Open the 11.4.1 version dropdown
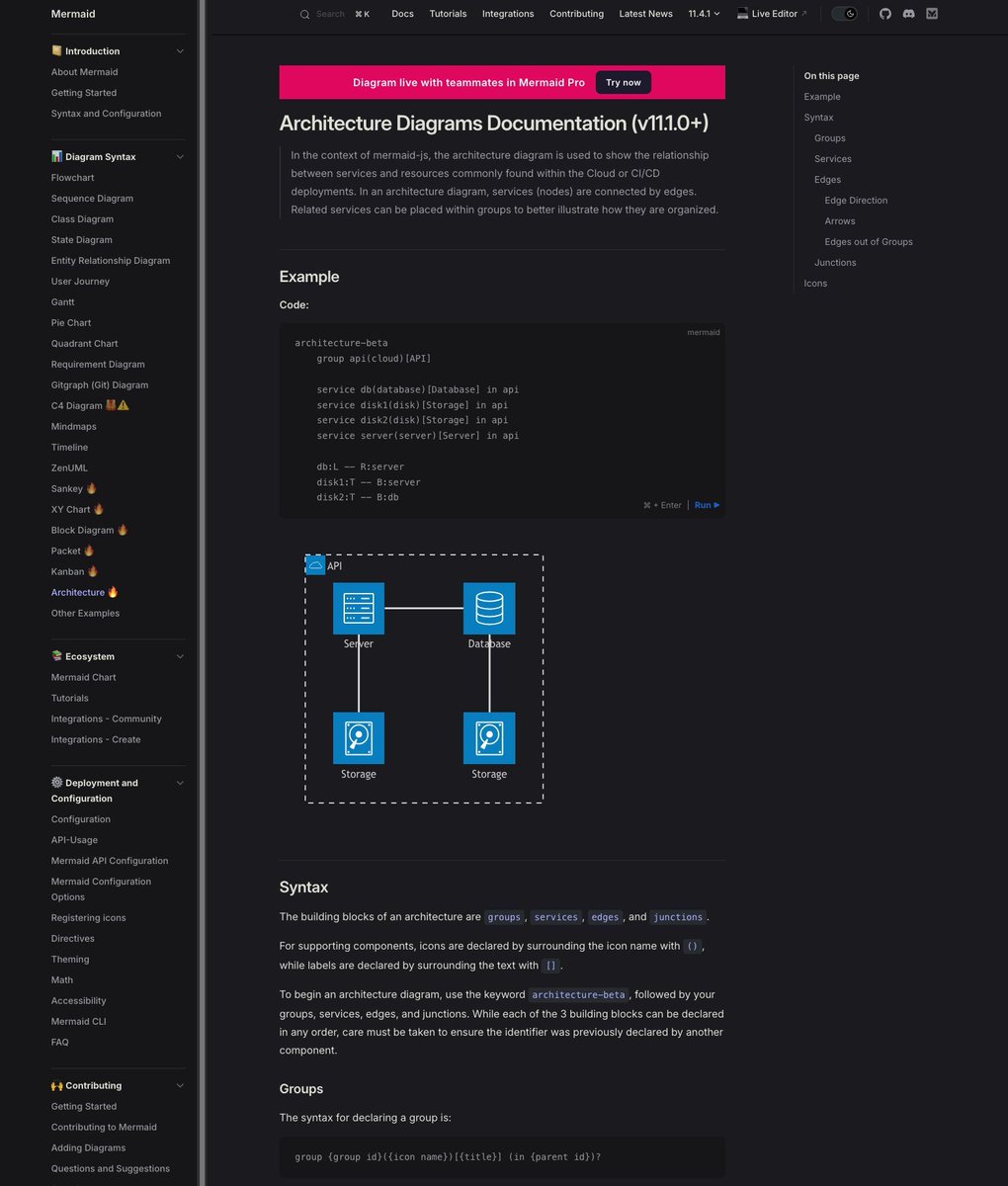This screenshot has width=1008, height=1186. pos(705,14)
